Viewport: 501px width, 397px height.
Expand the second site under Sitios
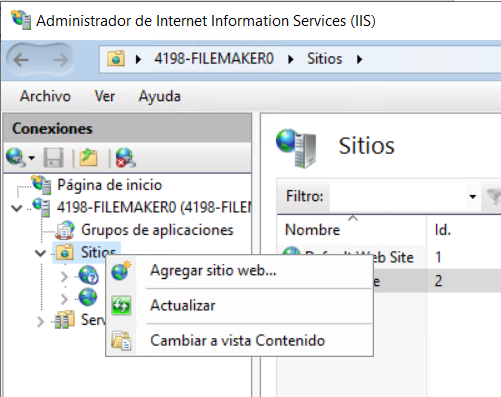tap(64, 299)
